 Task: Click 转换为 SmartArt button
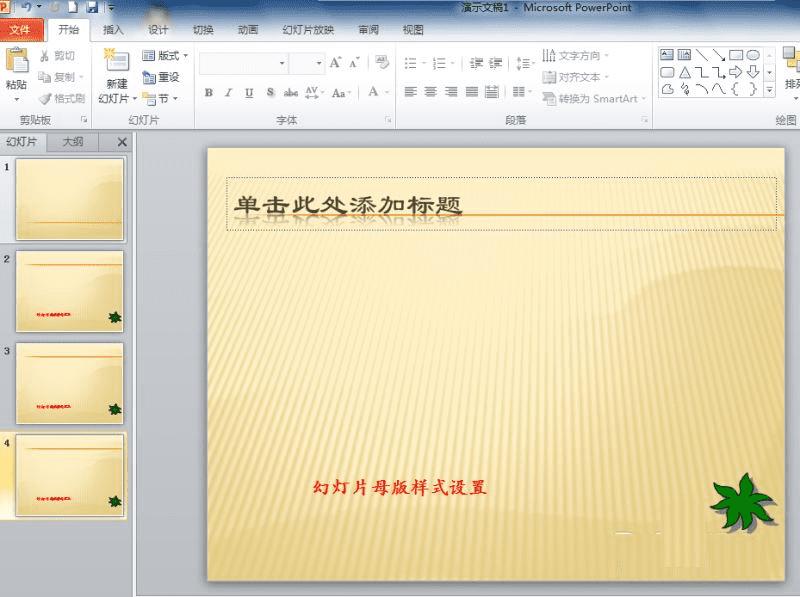pos(594,98)
